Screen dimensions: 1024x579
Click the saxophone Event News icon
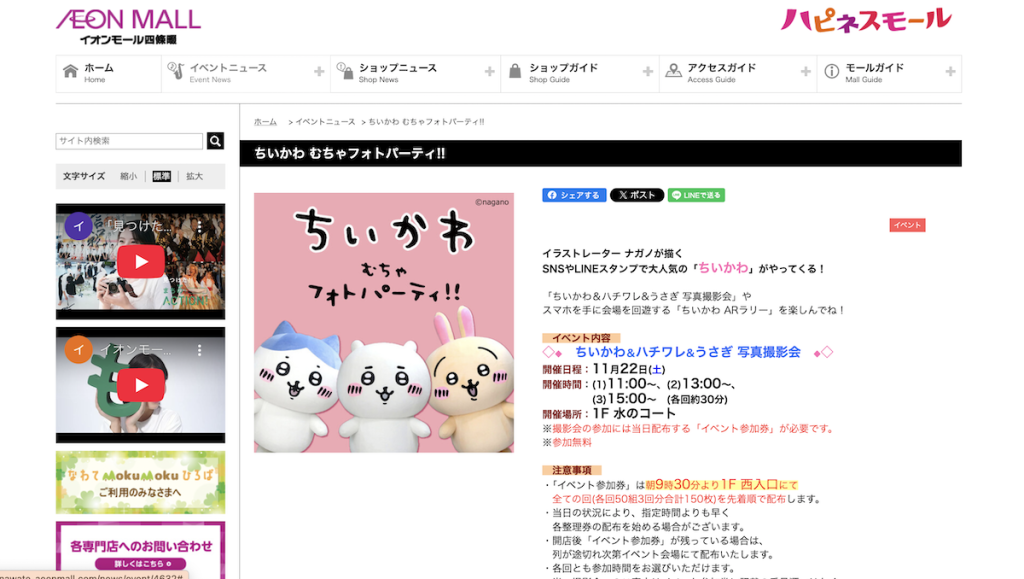pos(176,72)
